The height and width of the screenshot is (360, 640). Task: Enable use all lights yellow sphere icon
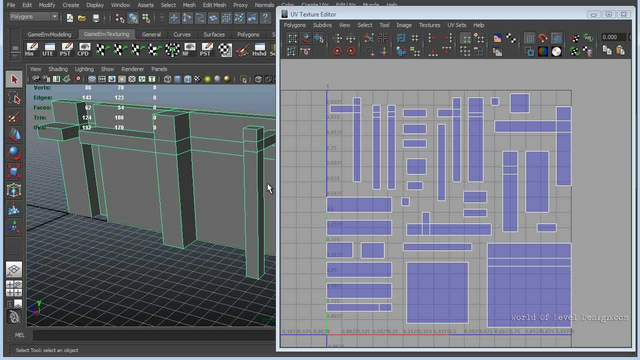click(207, 79)
